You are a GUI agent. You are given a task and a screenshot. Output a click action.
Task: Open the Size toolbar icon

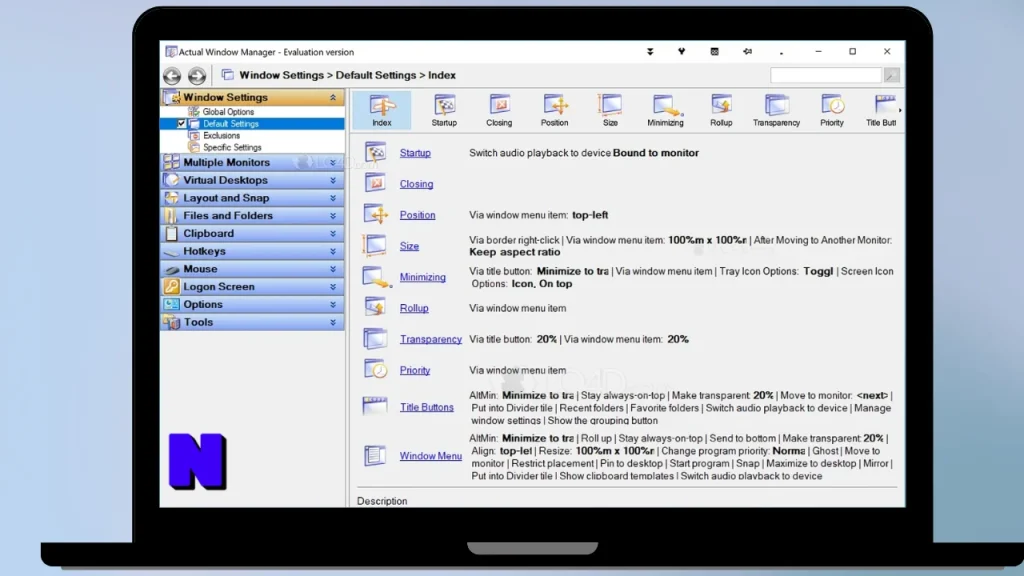point(610,110)
